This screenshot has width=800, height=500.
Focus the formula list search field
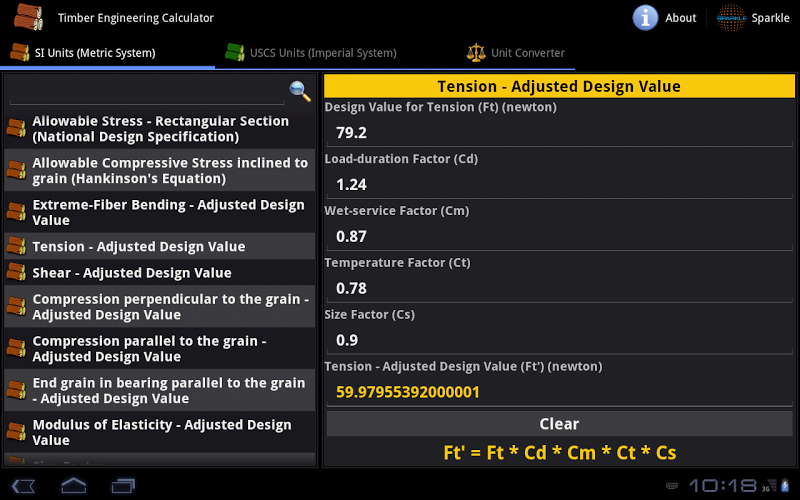coord(147,92)
